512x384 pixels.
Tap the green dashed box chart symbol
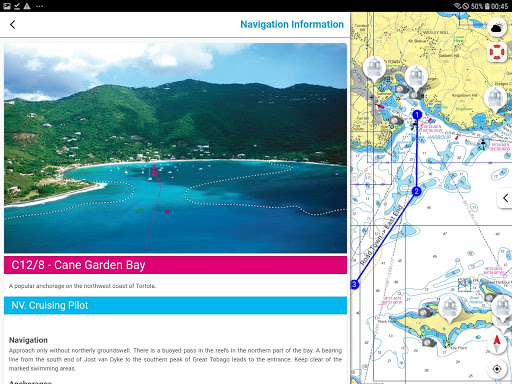point(464,285)
